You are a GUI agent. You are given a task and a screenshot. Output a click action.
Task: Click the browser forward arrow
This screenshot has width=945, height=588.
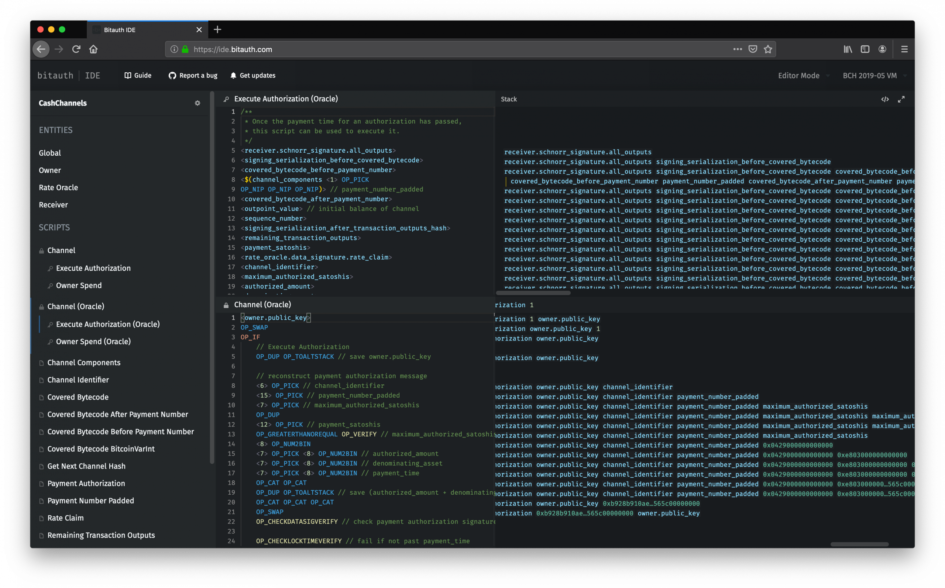click(x=59, y=49)
